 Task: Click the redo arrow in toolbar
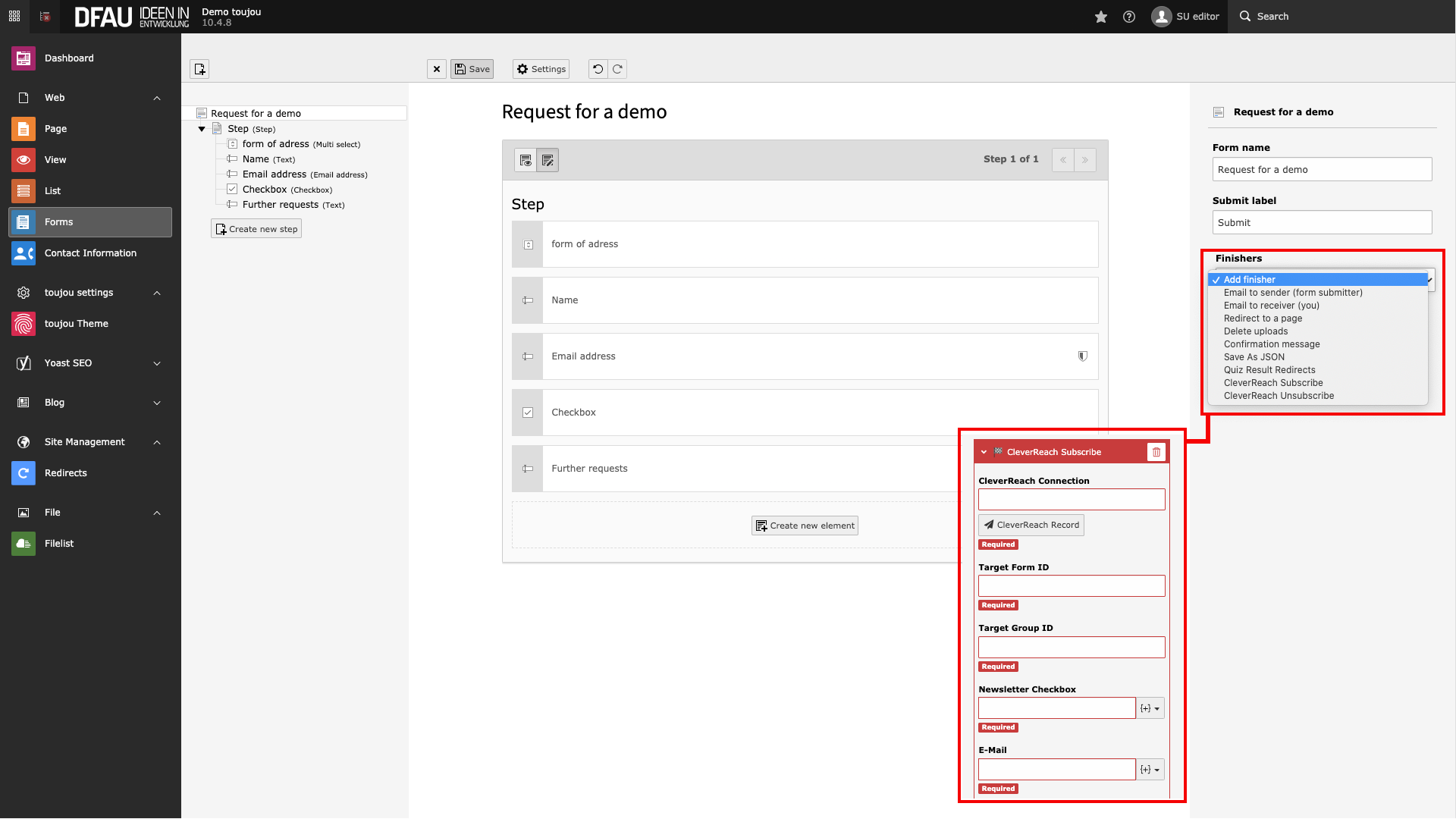[x=618, y=69]
